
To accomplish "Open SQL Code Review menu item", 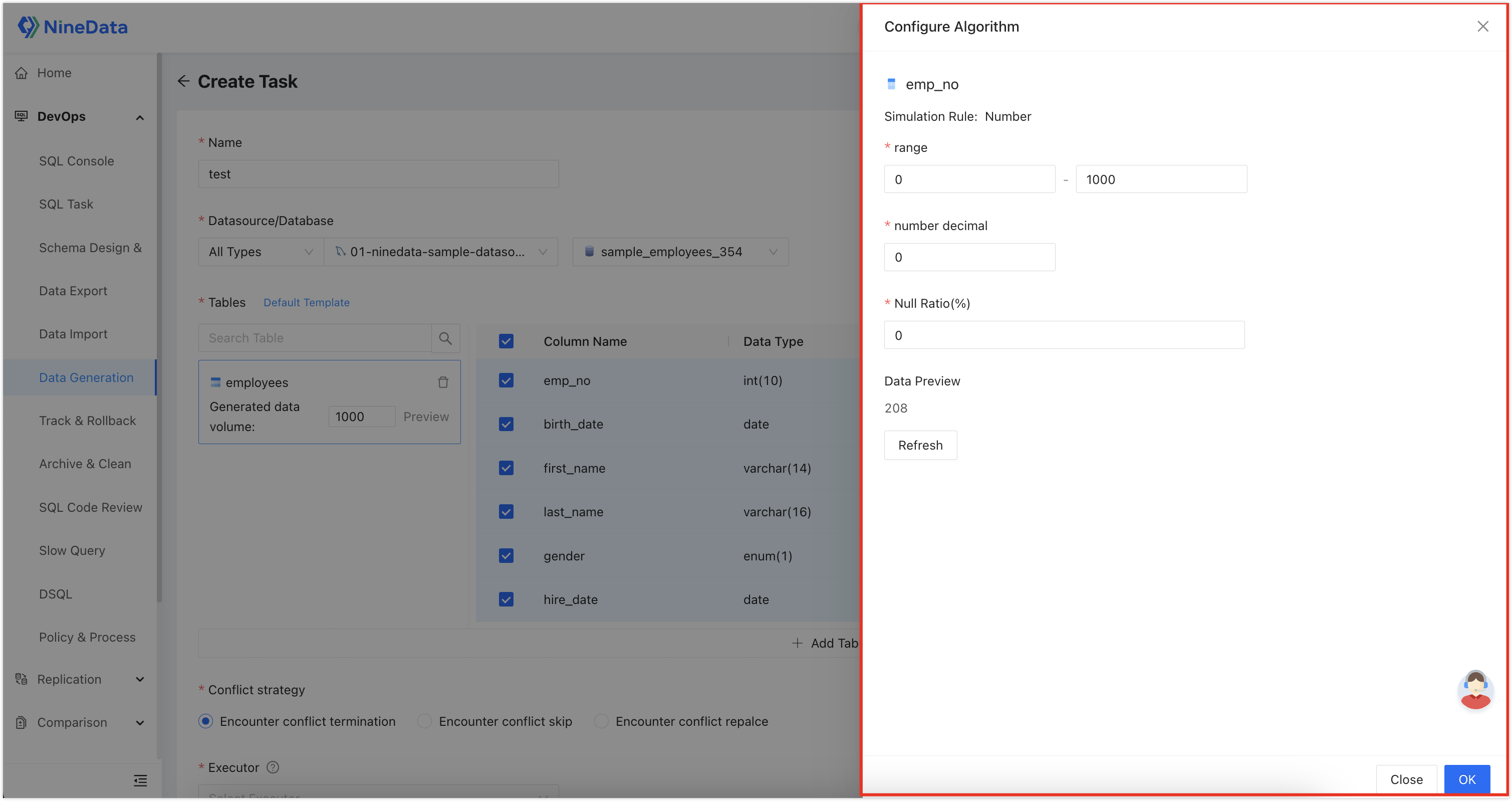I will pyautogui.click(x=90, y=507).
